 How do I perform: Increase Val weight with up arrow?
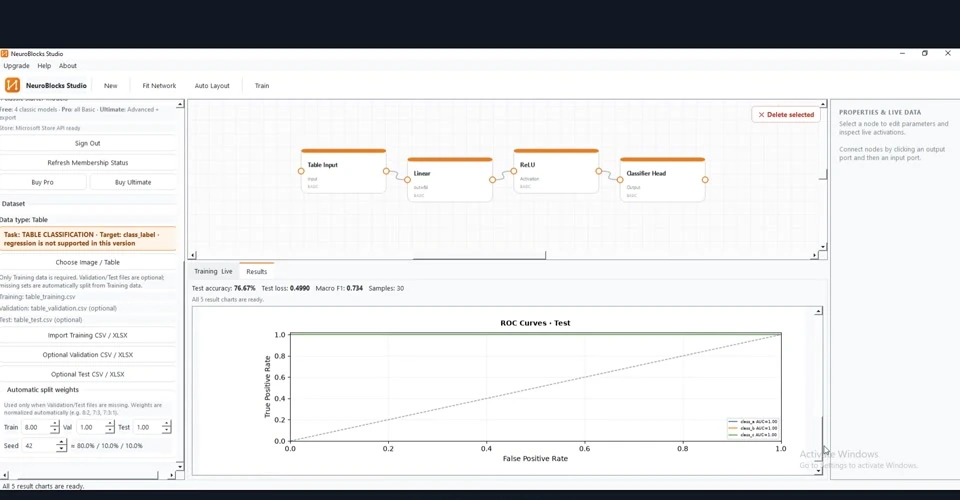click(110, 424)
